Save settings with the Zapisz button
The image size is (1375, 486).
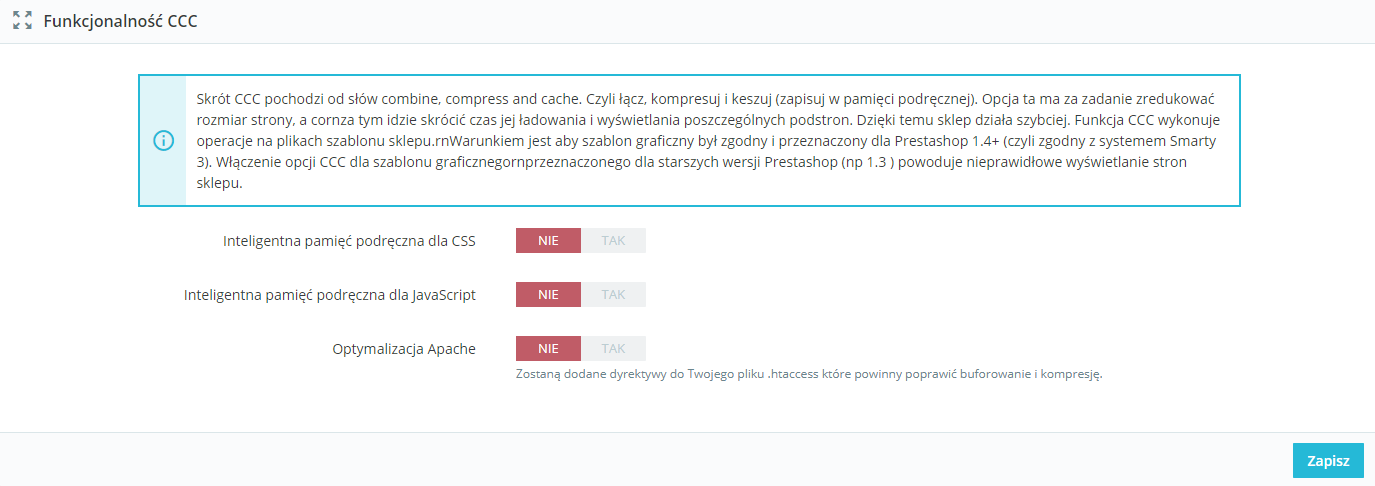(1327, 461)
